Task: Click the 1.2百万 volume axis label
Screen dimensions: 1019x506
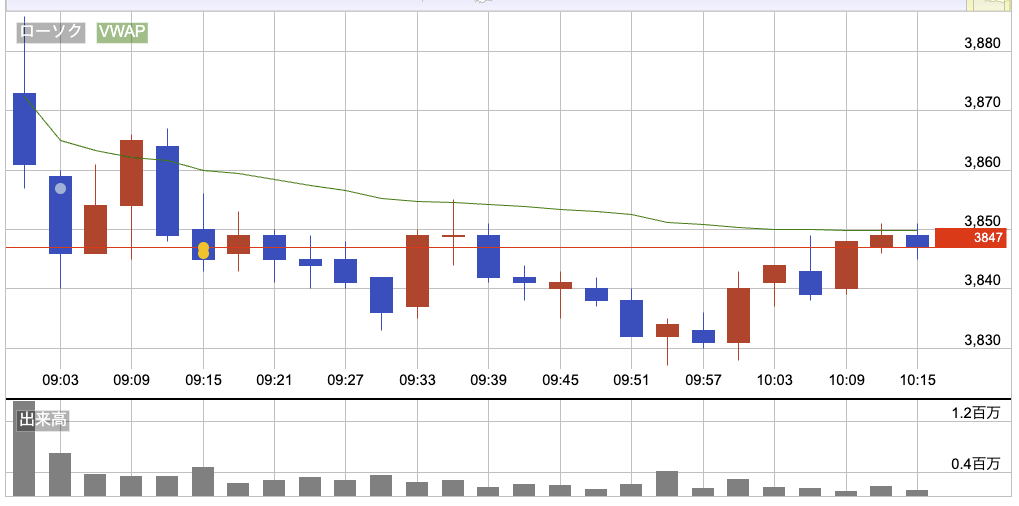Action: (x=974, y=412)
